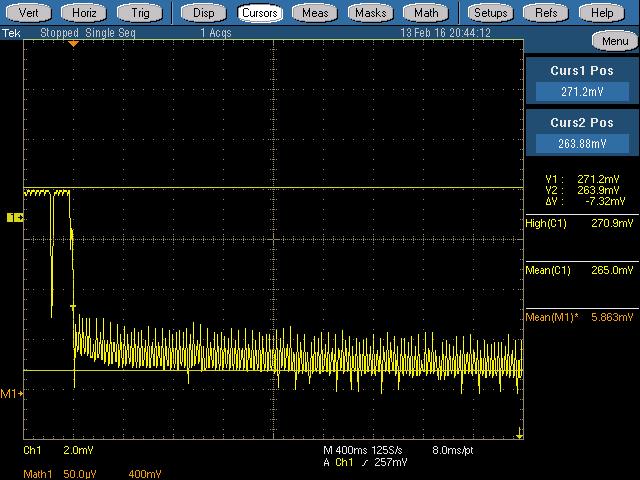Select the Curs2 Pos value field
Viewport: 640px width, 480px height.
(x=582, y=143)
